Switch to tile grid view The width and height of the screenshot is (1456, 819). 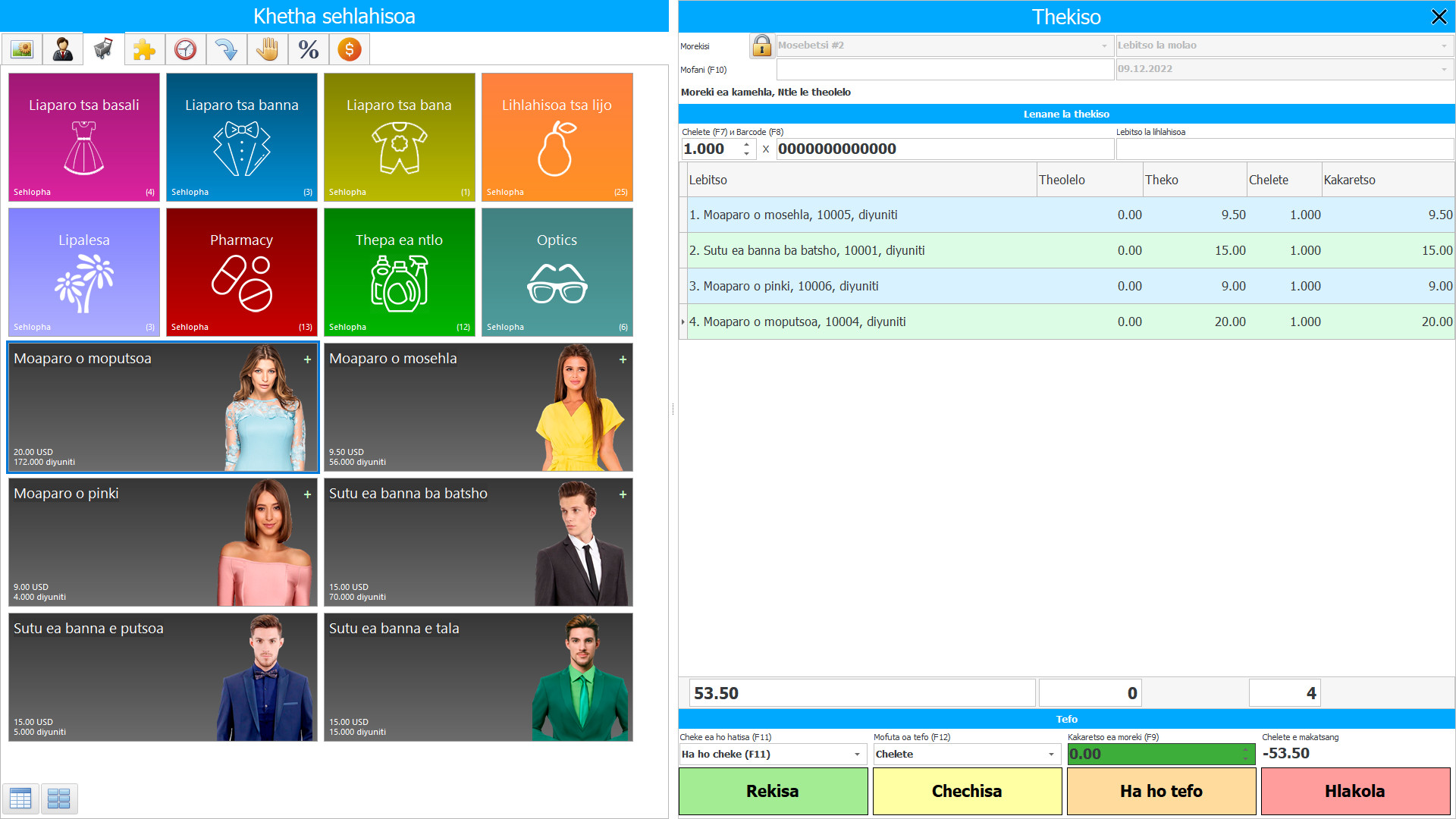59,798
